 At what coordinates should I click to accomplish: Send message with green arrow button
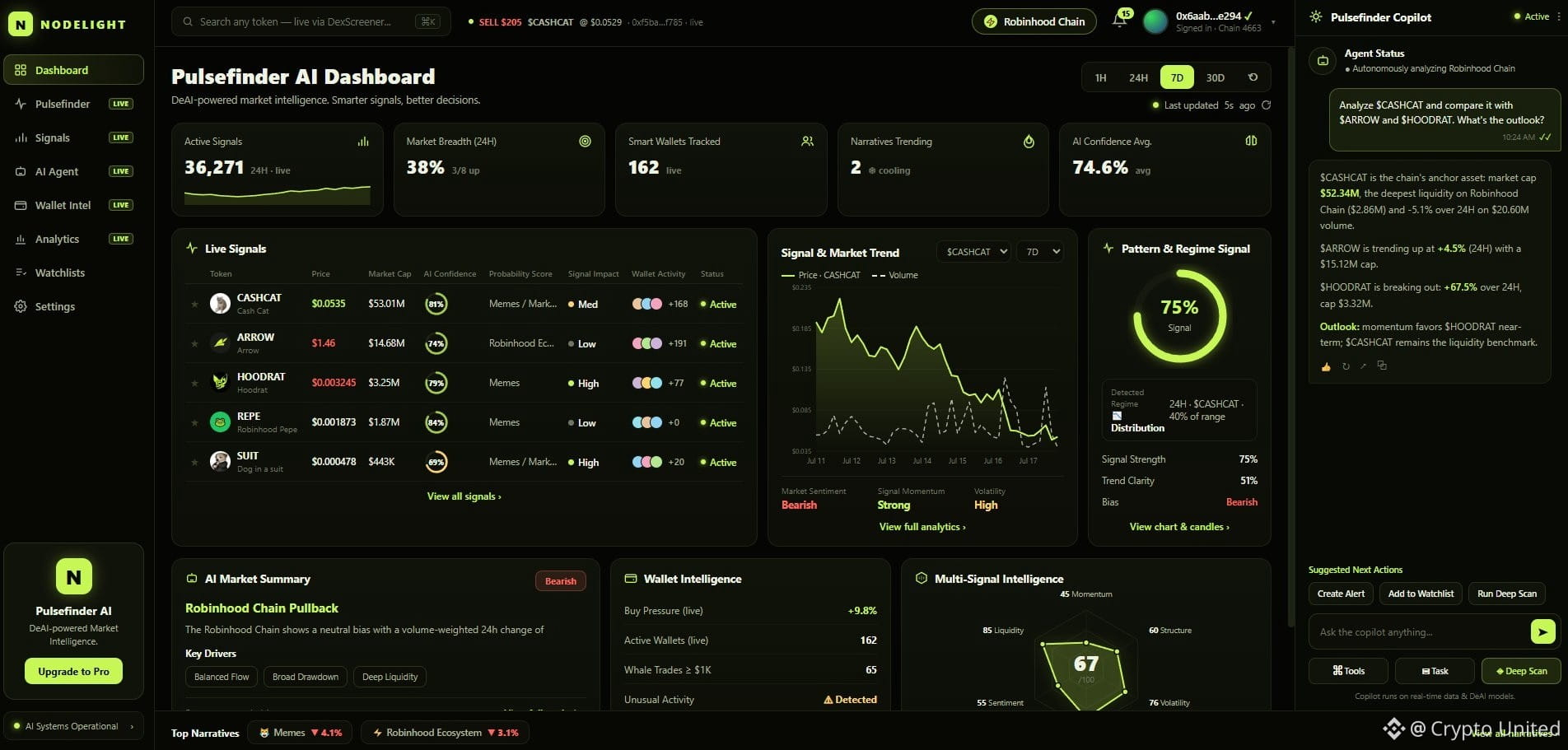1542,631
